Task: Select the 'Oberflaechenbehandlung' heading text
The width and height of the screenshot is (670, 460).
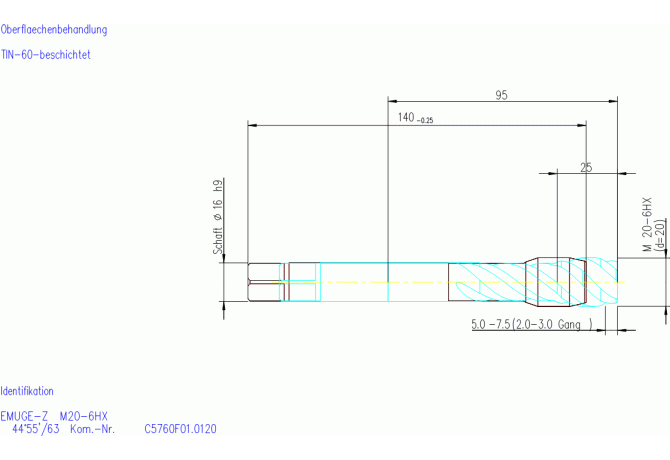Action: point(54,30)
